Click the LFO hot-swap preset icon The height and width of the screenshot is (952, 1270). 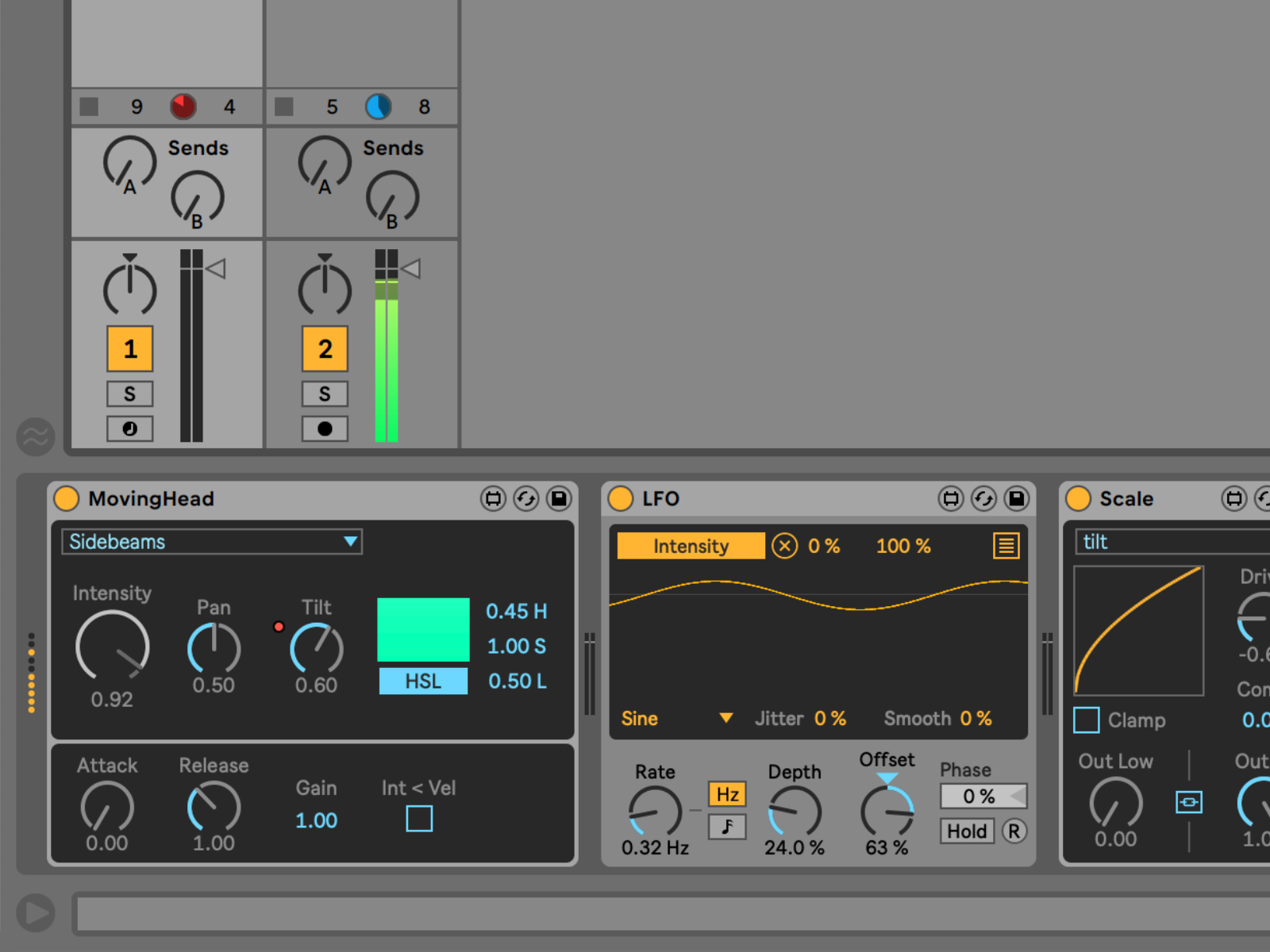point(983,498)
